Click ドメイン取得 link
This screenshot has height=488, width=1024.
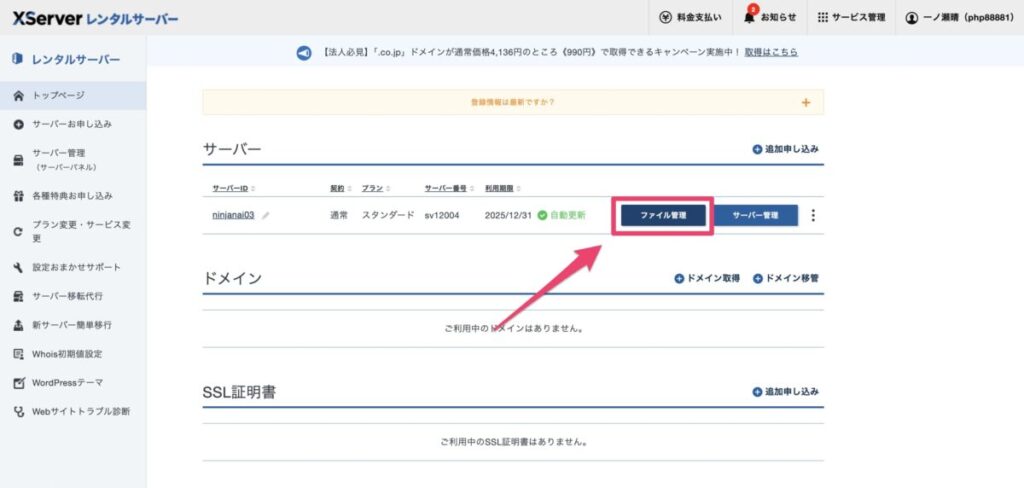707,278
